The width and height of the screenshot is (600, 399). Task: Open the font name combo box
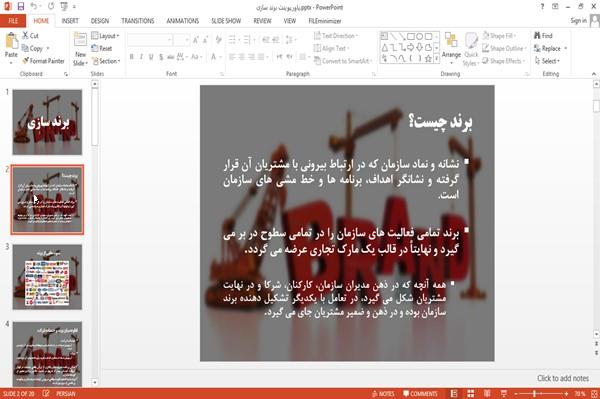(x=149, y=39)
